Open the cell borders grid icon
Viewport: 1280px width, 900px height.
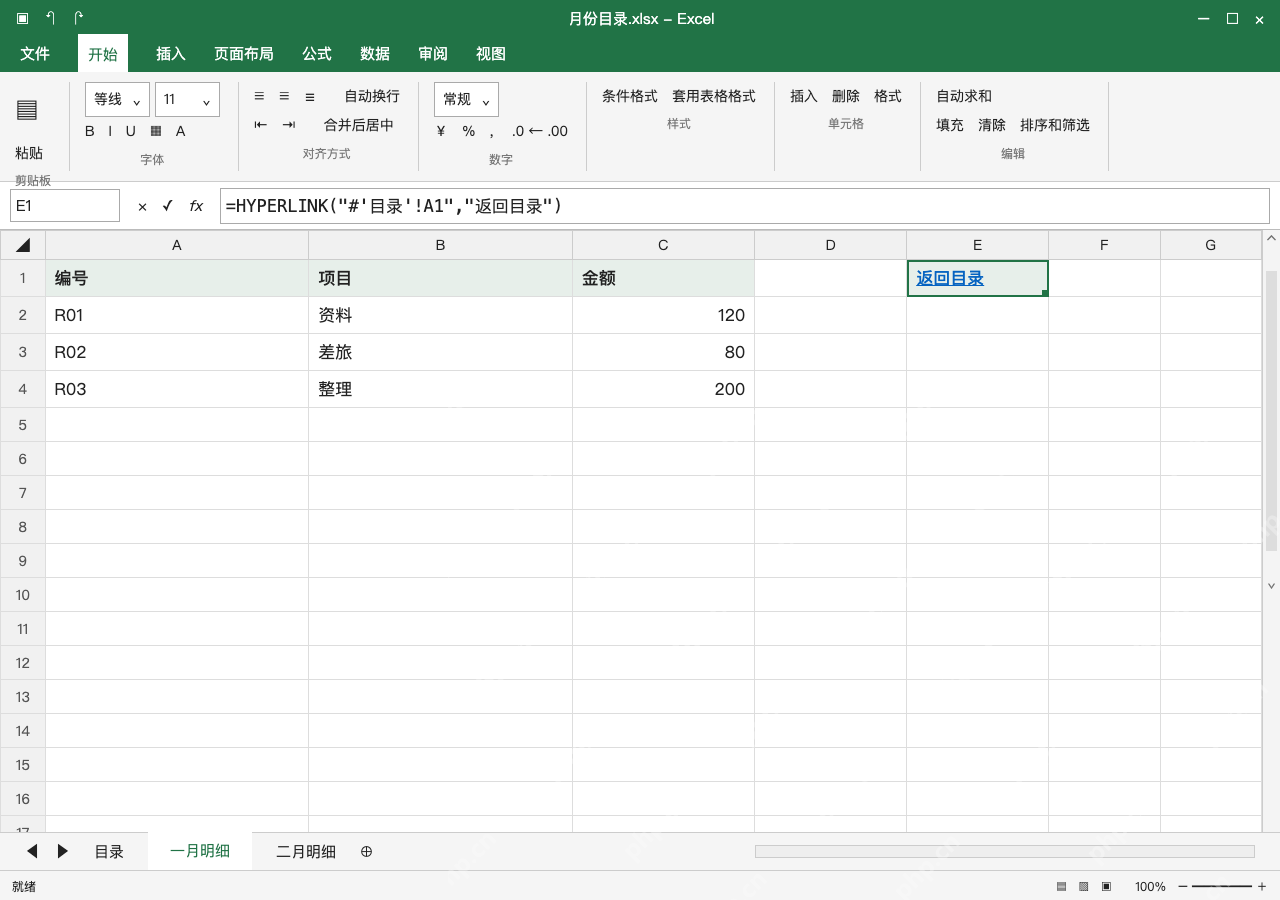point(156,131)
